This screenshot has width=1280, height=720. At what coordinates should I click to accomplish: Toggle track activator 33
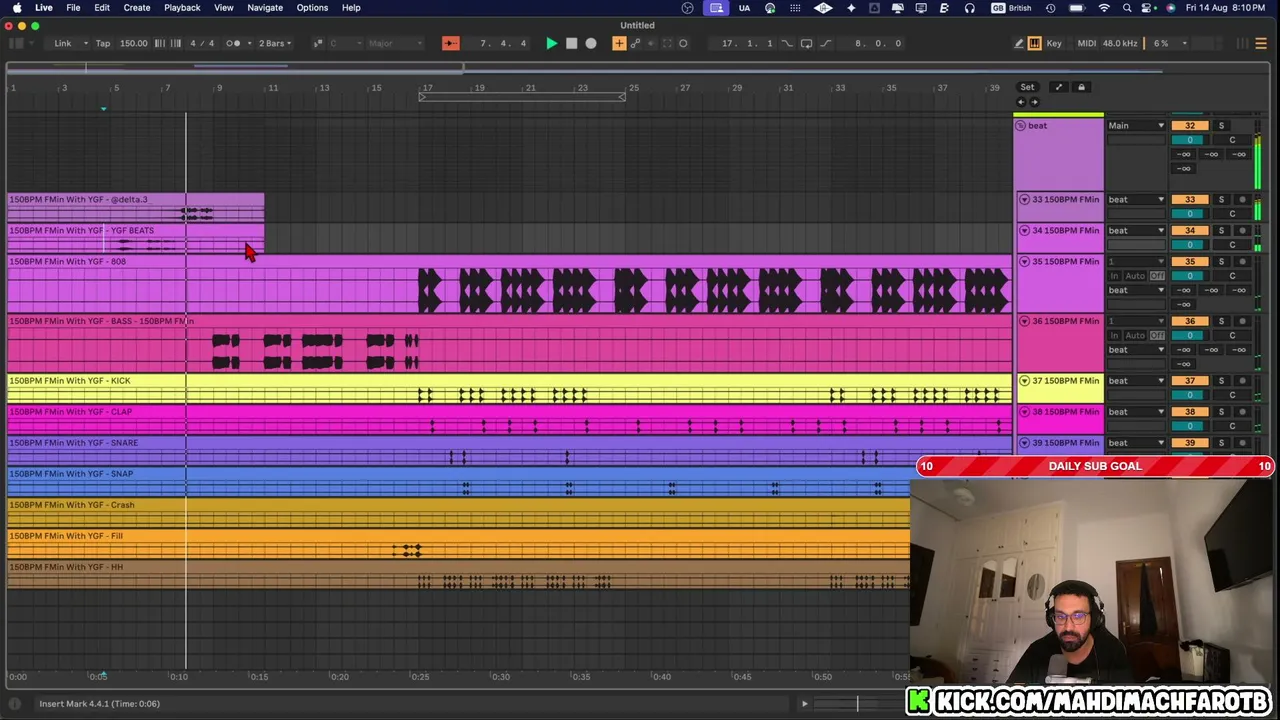(x=1190, y=200)
